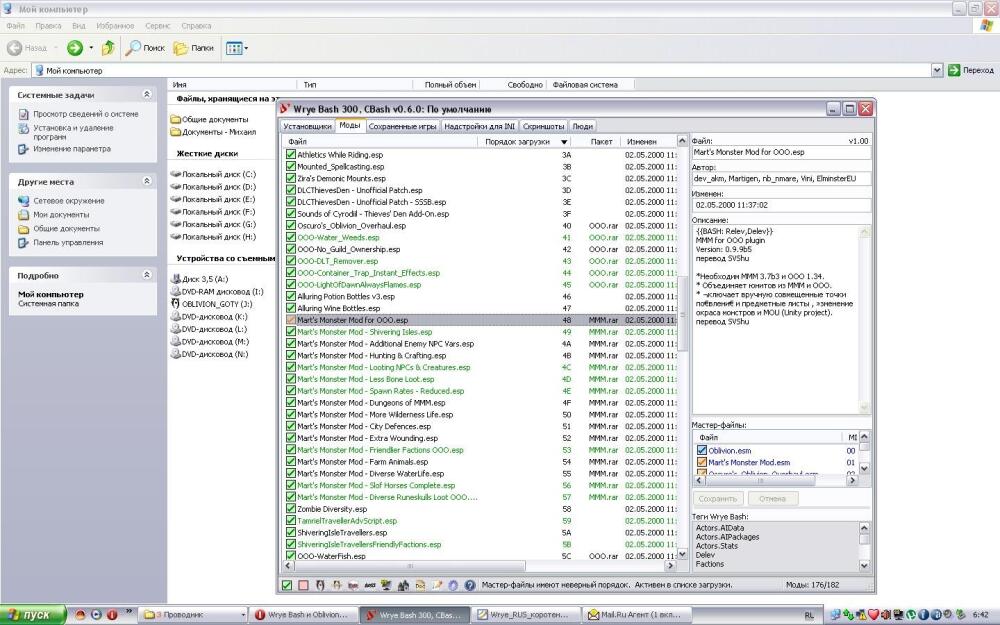The width and height of the screenshot is (1000, 625).
Task: Click green checkmark icon in Wrye Bash status bar
Action: pyautogui.click(x=287, y=585)
